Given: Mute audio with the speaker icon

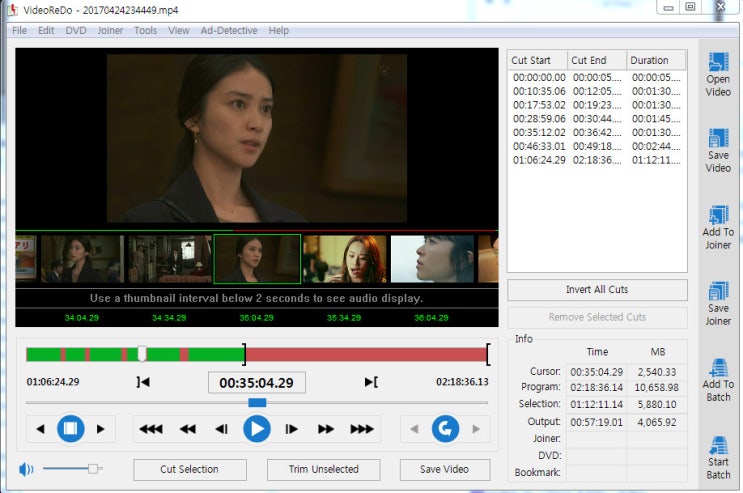Looking at the screenshot, I should (x=25, y=468).
